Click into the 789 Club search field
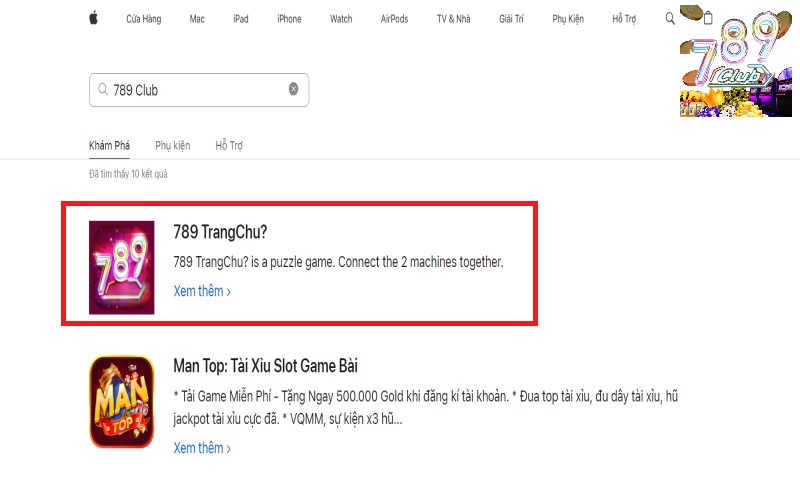This screenshot has width=800, height=500. pos(199,90)
